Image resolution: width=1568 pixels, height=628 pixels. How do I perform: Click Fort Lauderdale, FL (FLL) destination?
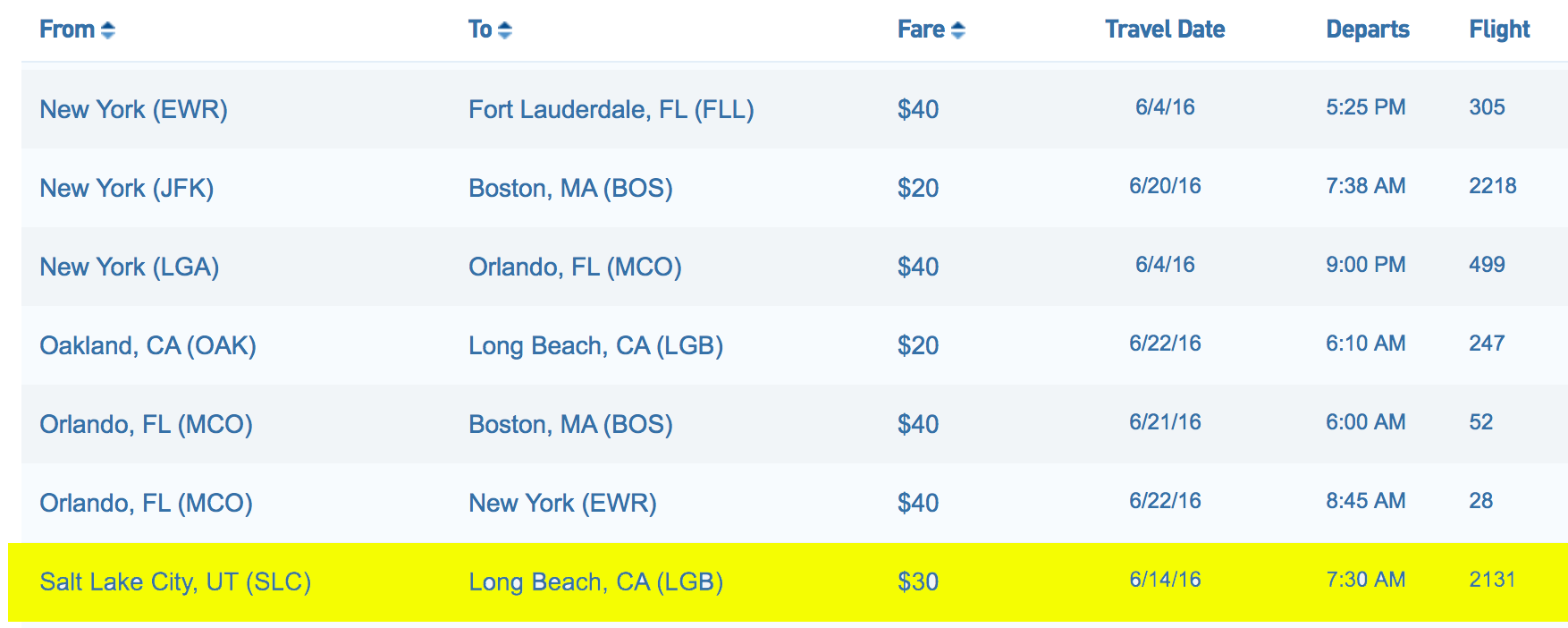pos(611,109)
